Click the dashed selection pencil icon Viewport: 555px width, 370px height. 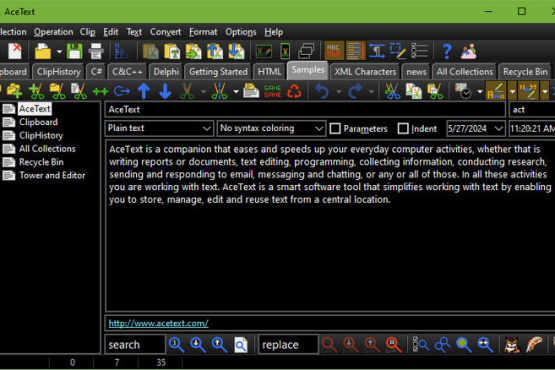397,51
